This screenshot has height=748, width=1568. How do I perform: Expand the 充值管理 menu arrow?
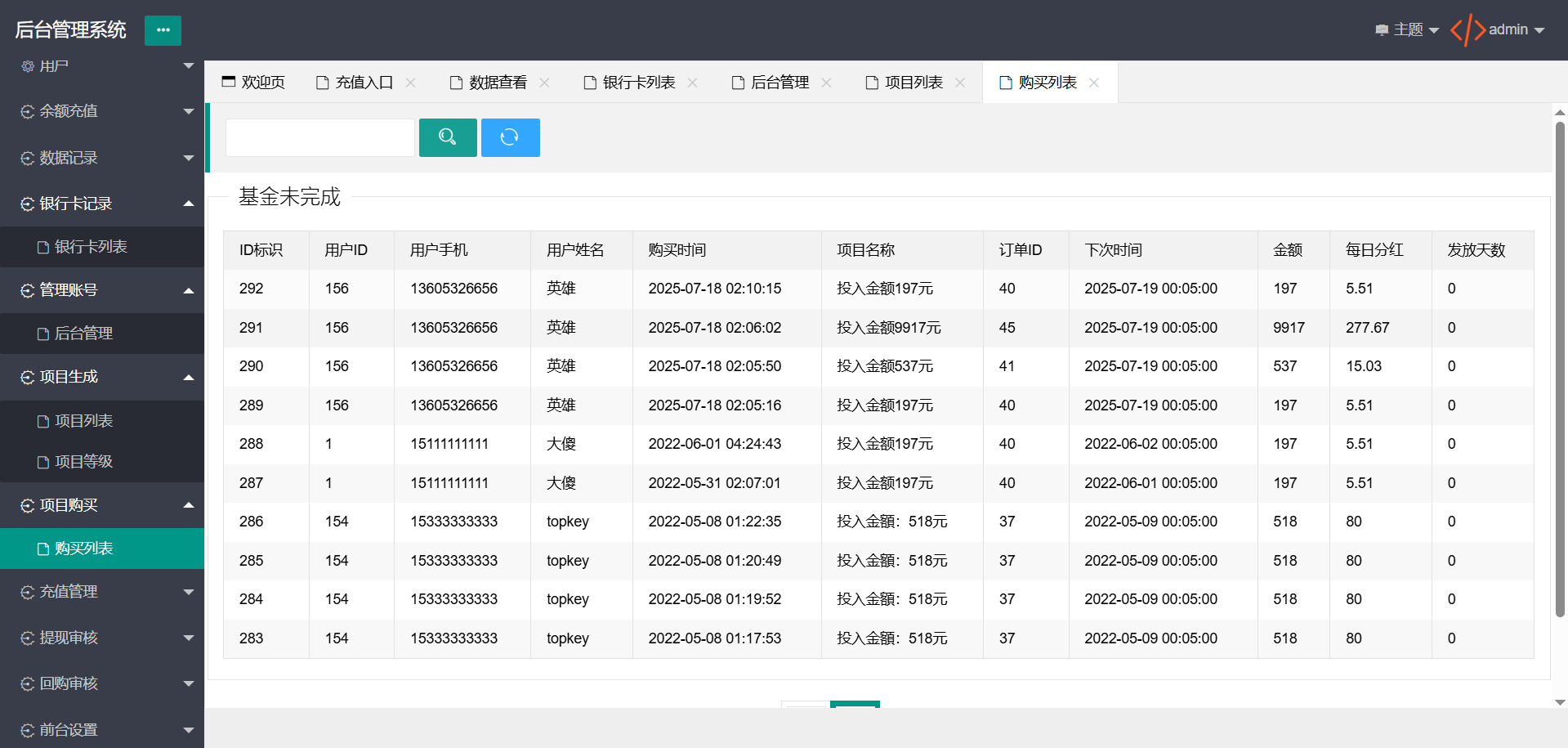[189, 592]
